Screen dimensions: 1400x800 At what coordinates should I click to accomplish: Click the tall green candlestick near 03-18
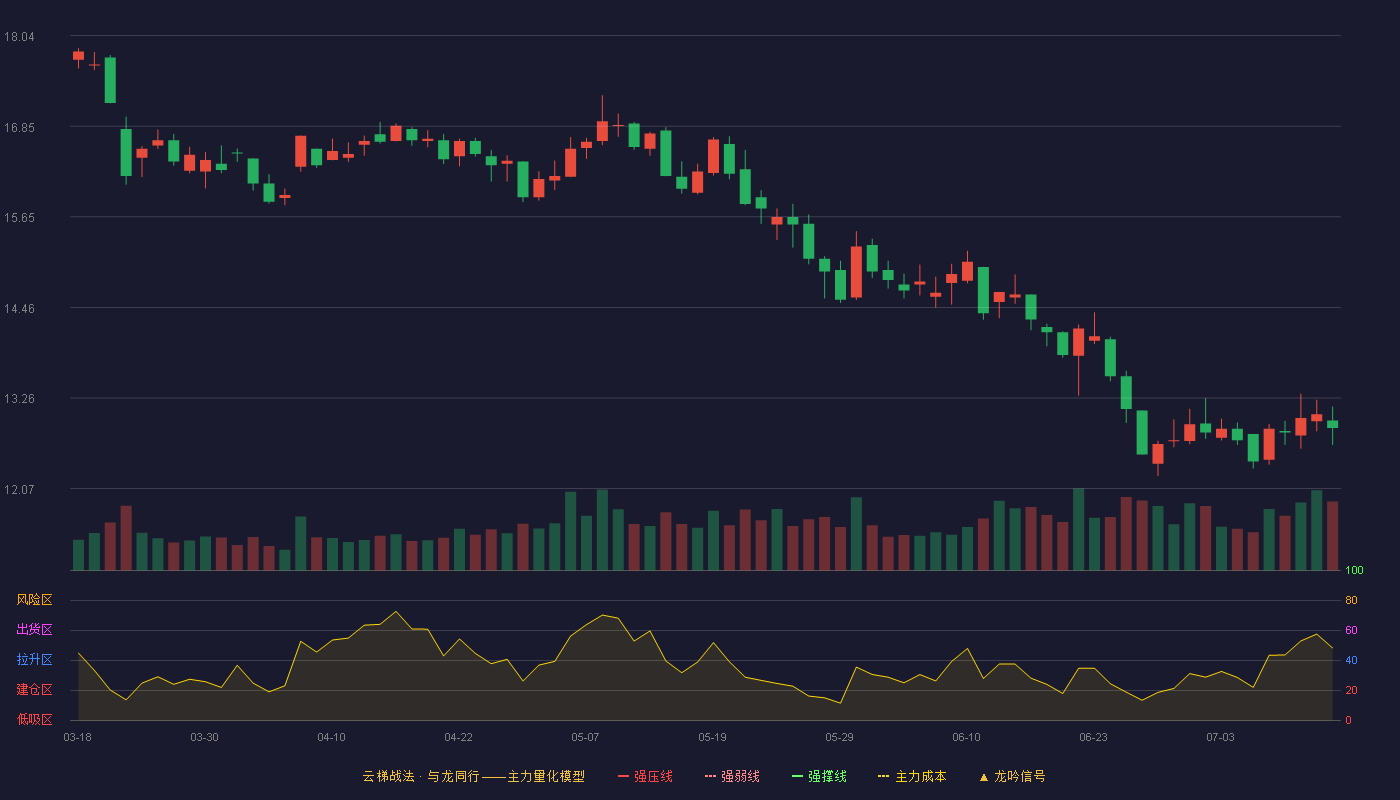point(110,80)
